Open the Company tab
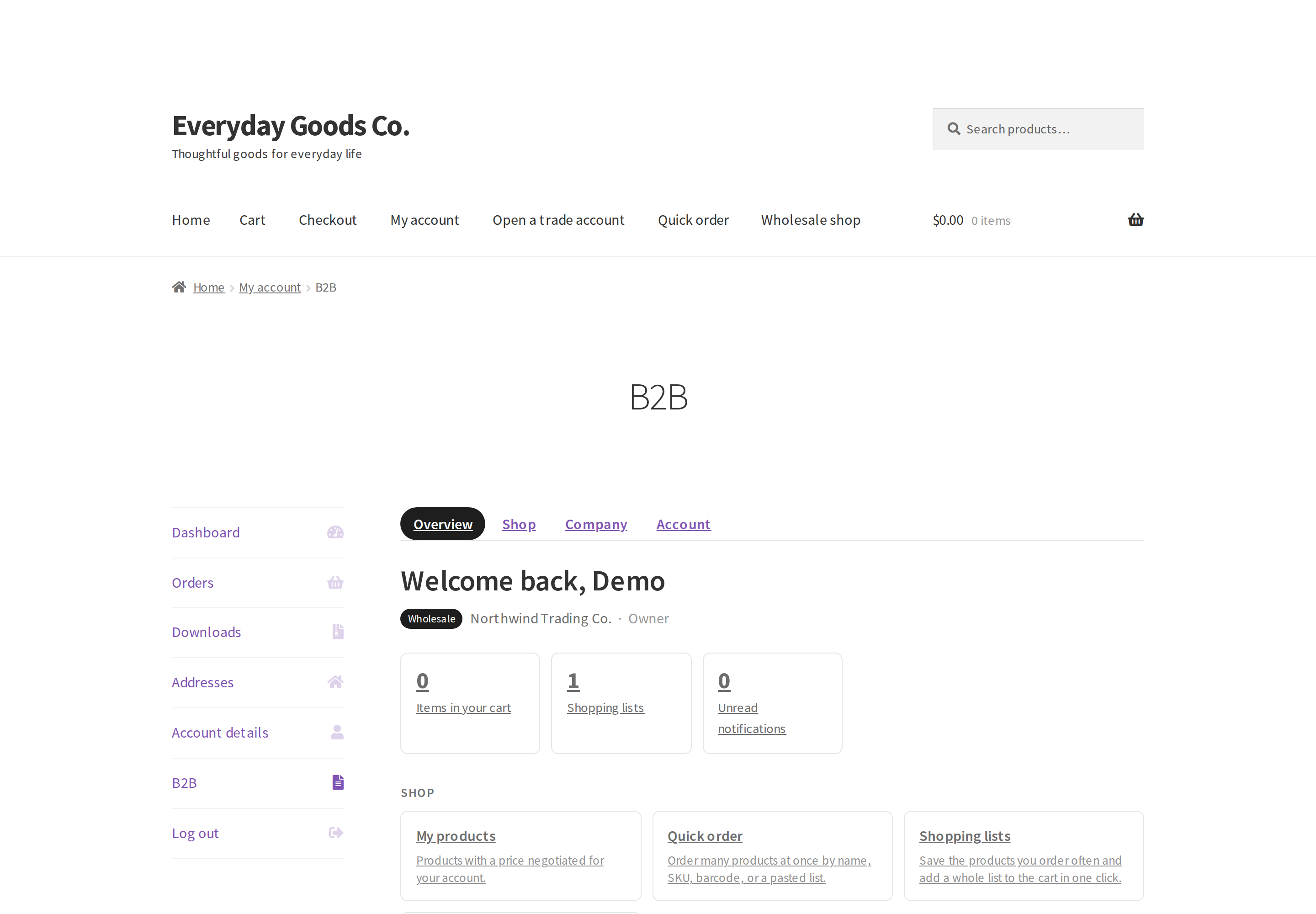Screen dimensions: 1316x914 click(596, 524)
